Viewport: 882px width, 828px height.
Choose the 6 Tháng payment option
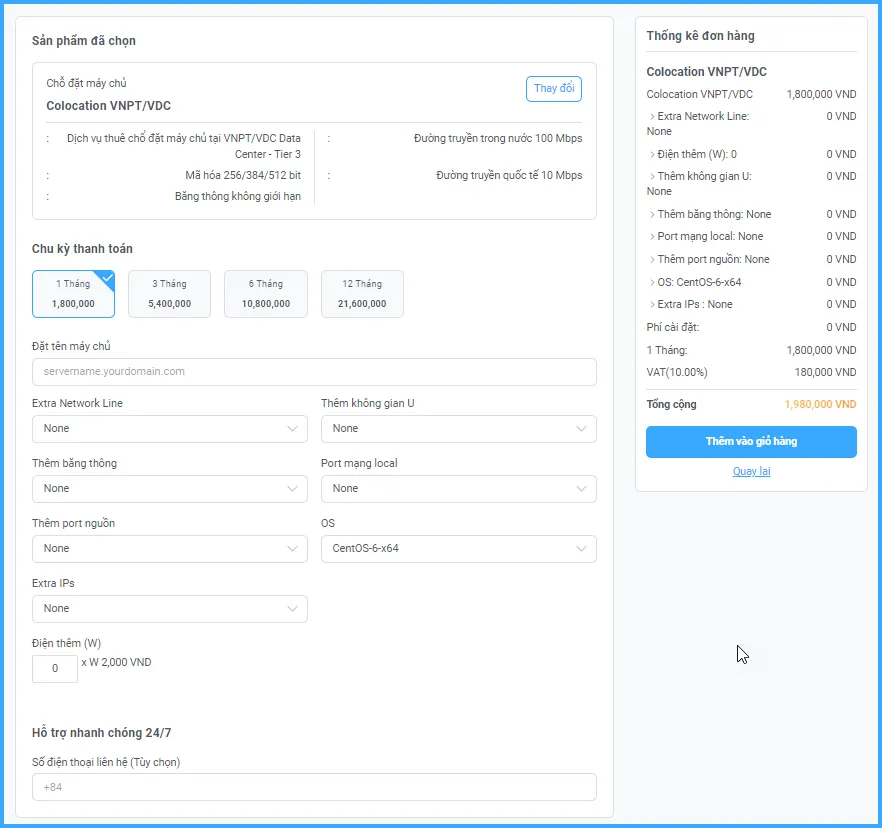point(265,294)
